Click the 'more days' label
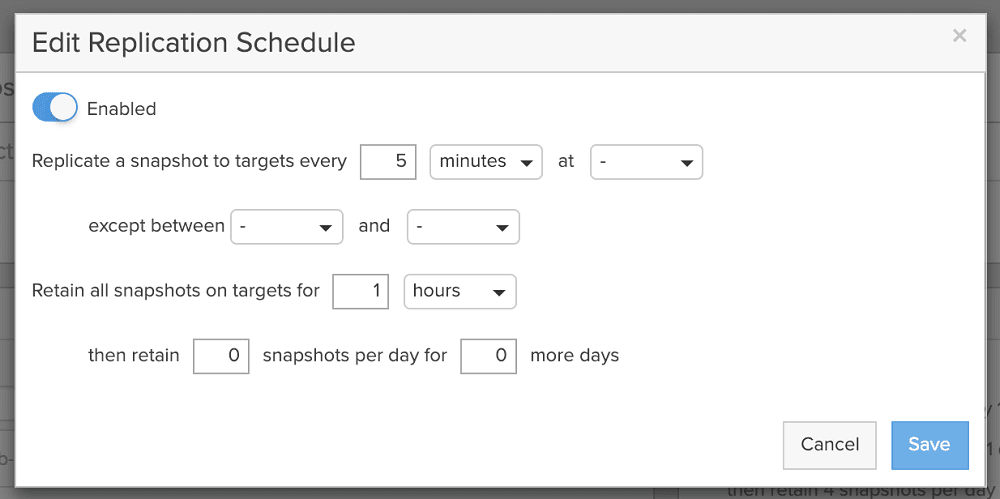The height and width of the screenshot is (499, 1000). pos(575,355)
